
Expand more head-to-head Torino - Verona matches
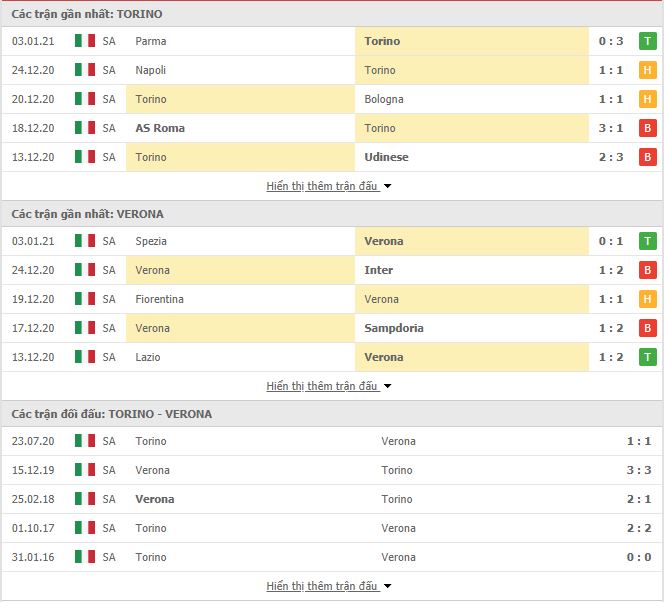point(329,586)
